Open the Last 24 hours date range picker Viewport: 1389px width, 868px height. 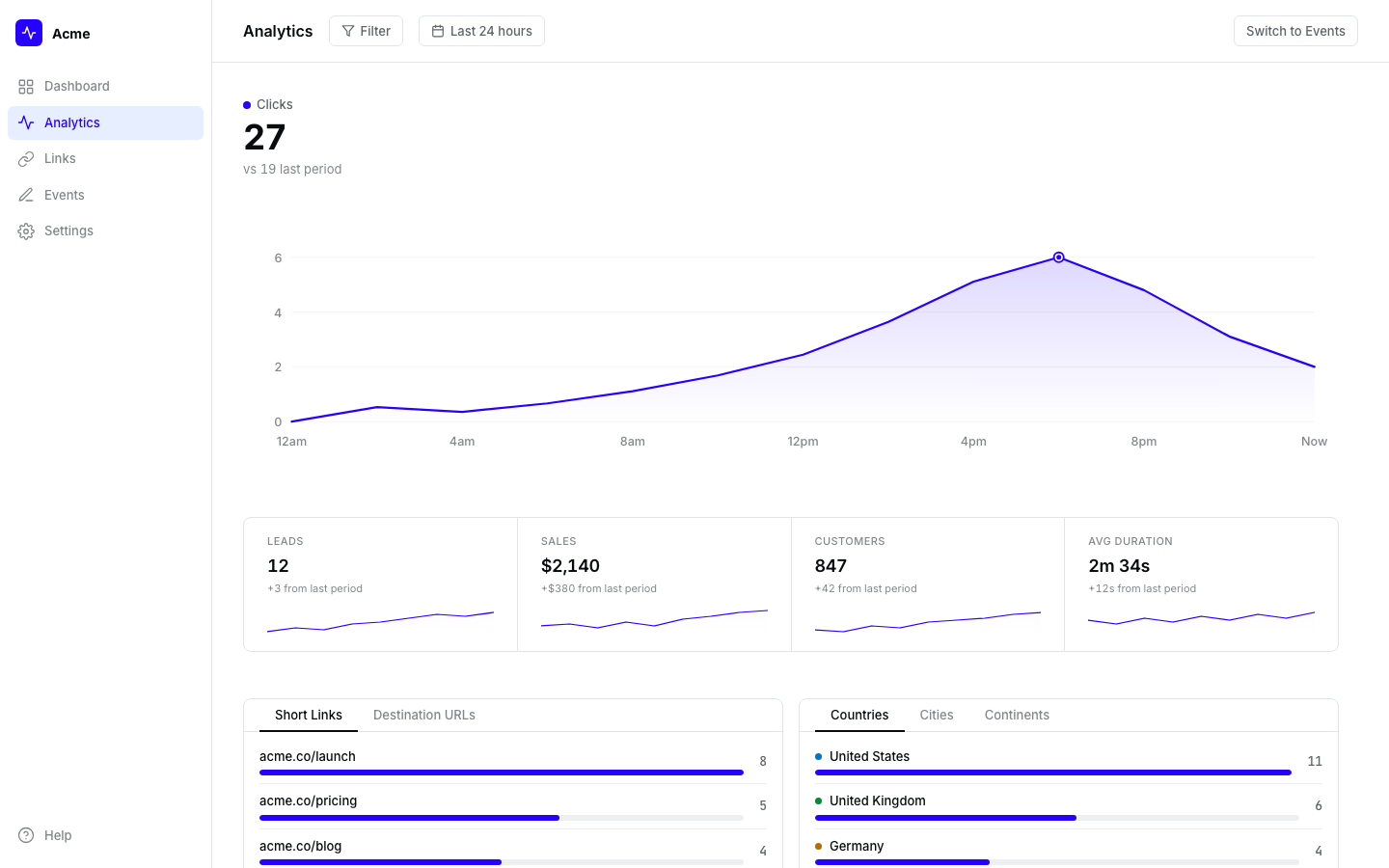(481, 31)
